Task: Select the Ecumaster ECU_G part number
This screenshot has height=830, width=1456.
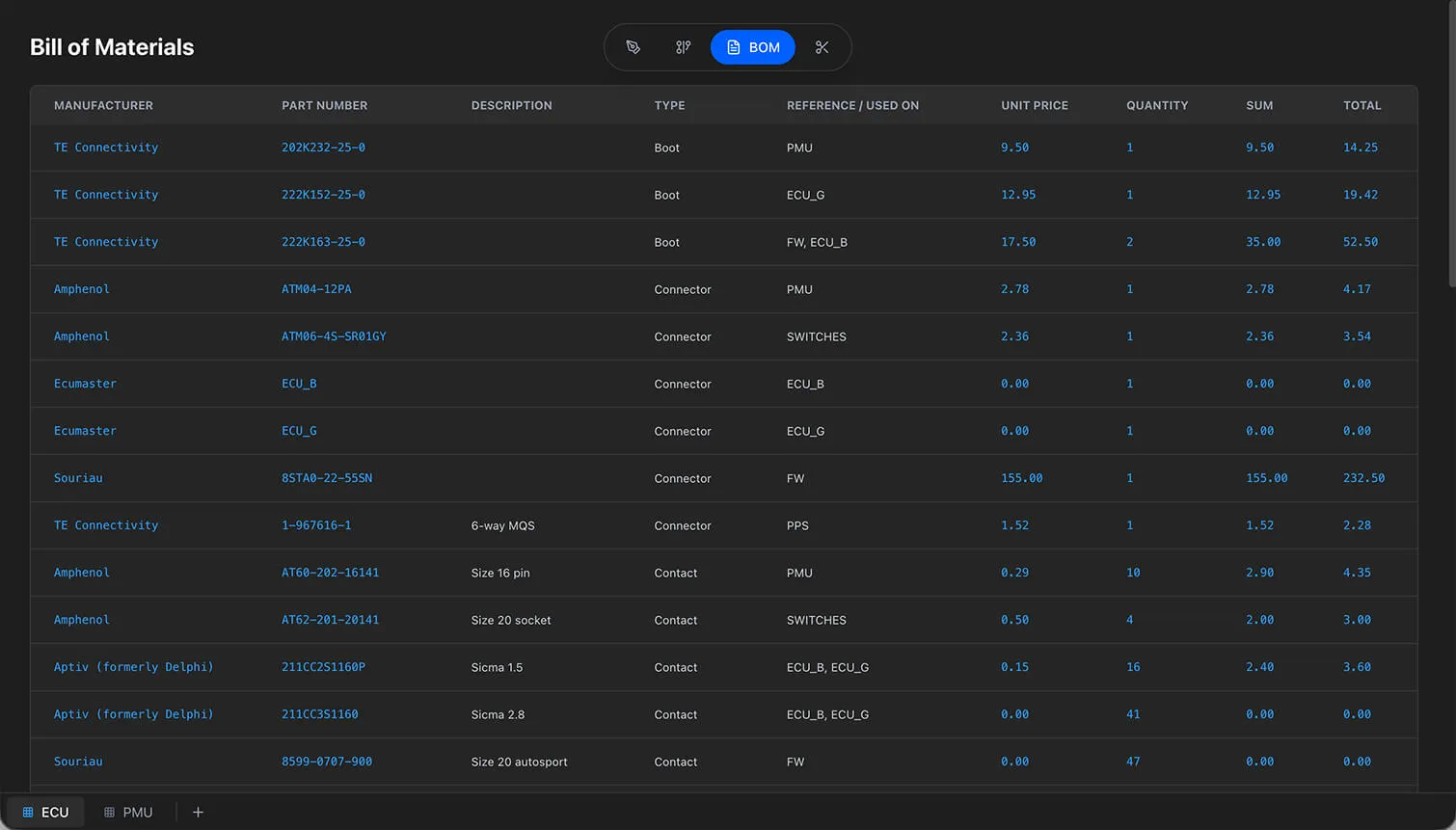Action: (x=299, y=431)
